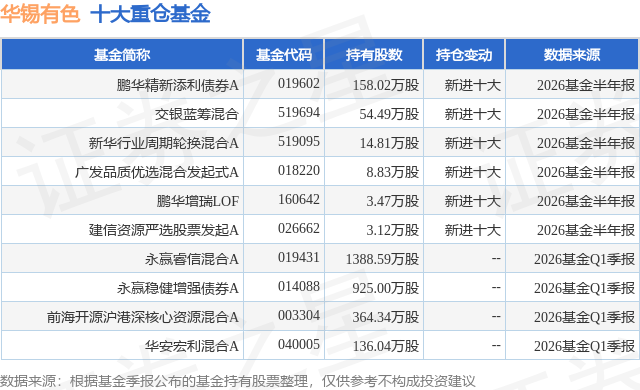Click the 持仓变动 column header

click(x=464, y=55)
